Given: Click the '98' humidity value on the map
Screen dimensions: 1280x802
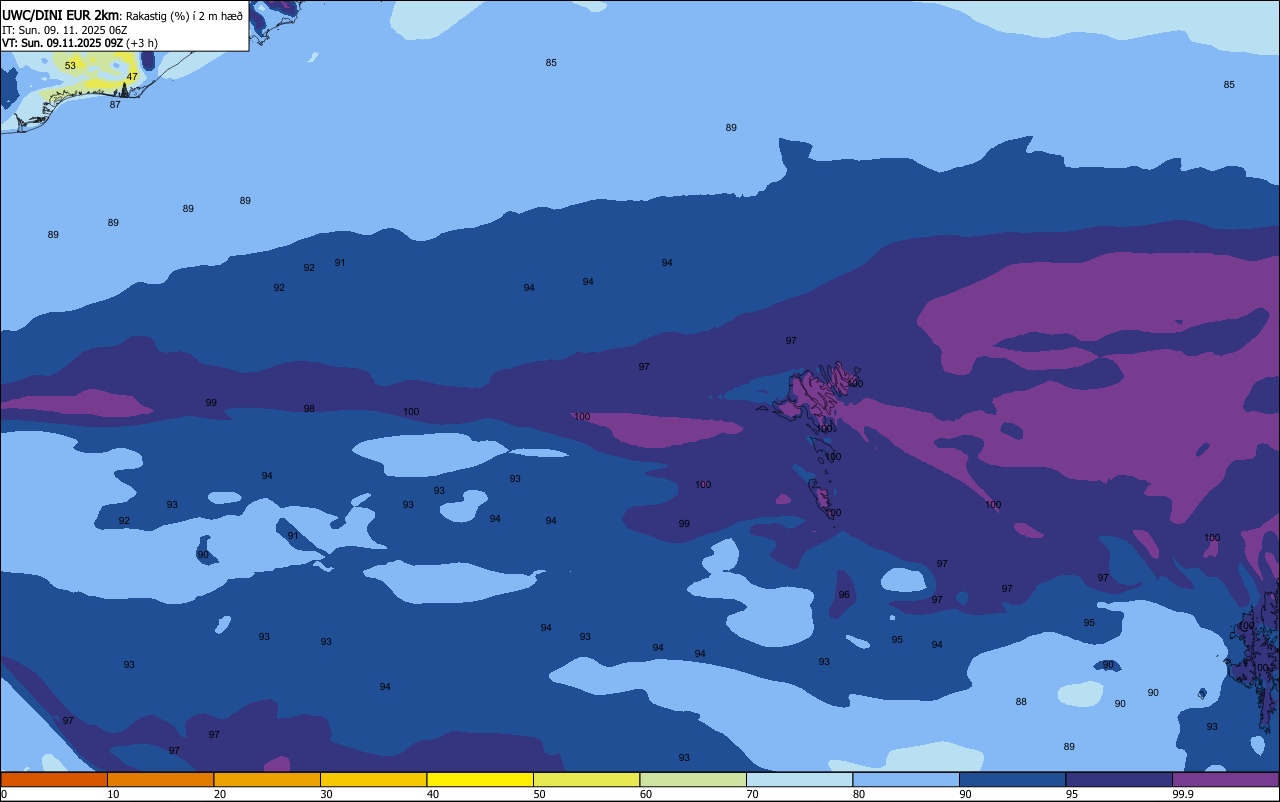Looking at the screenshot, I should coord(309,409).
